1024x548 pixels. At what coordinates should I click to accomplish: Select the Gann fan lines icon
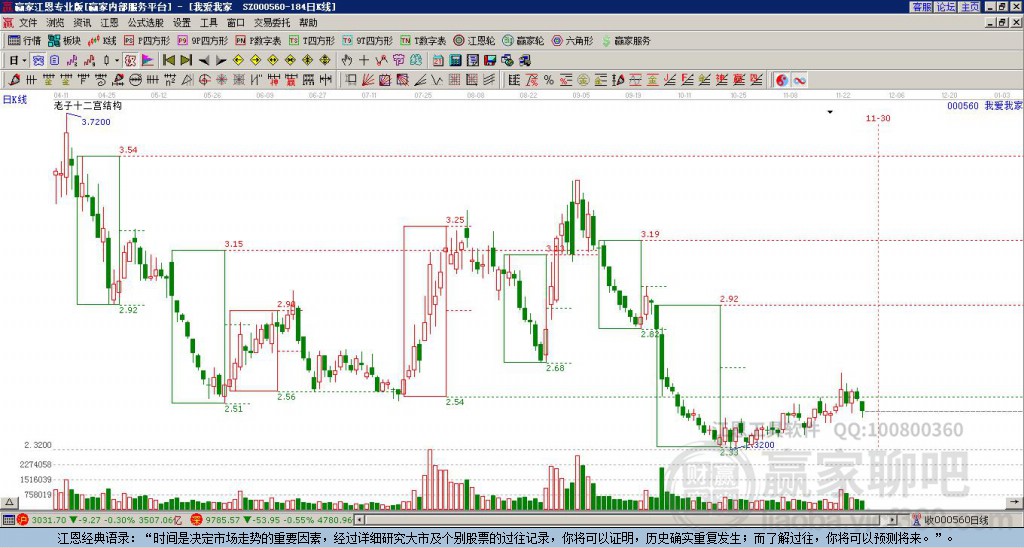click(368, 80)
